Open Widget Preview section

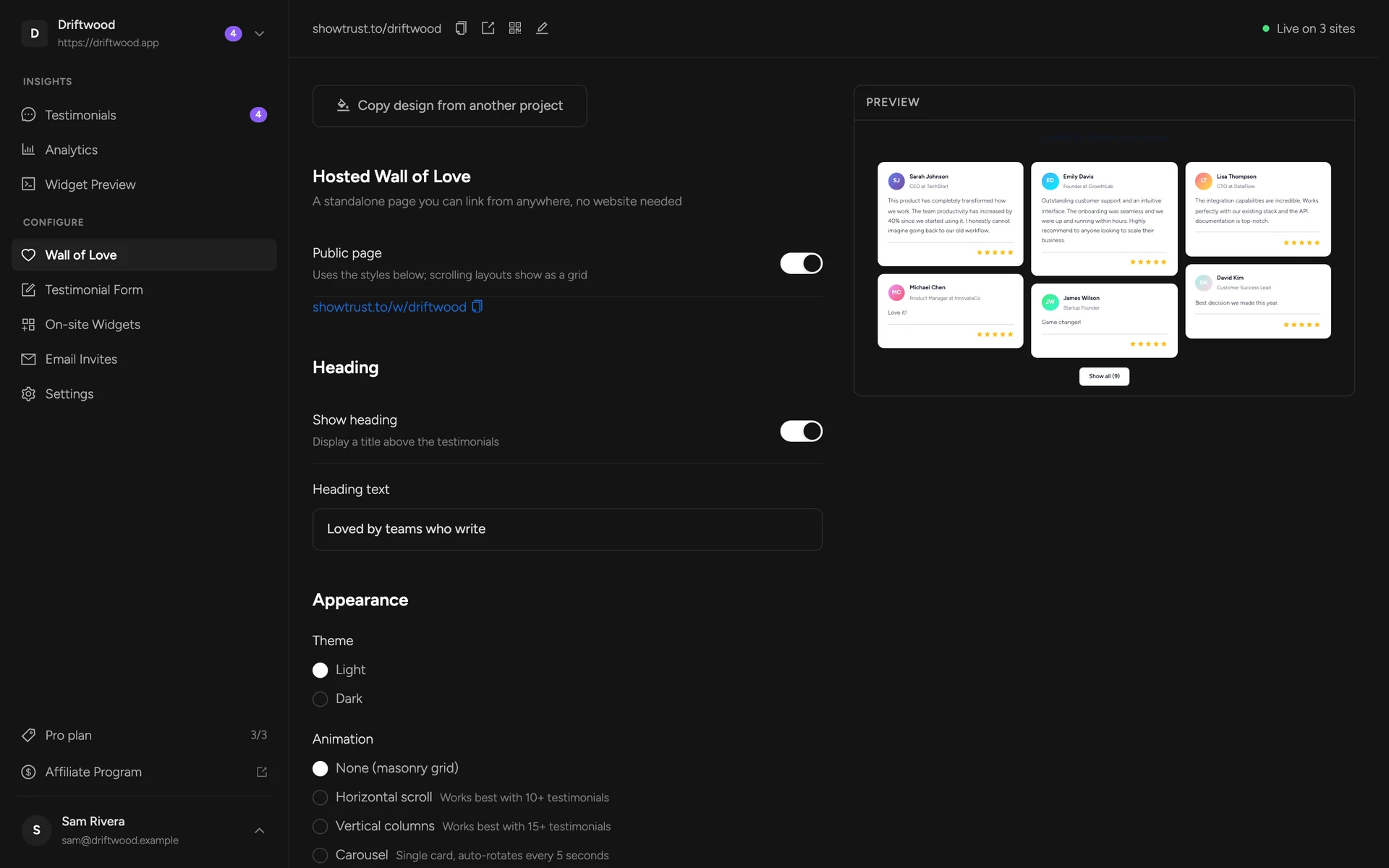coord(144,184)
